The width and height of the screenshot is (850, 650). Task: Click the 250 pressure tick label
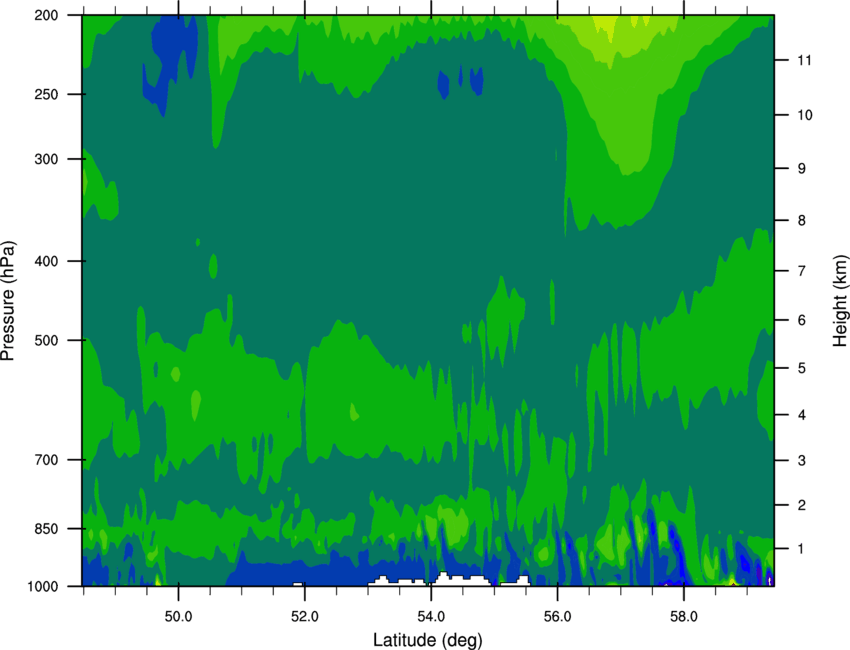point(46,94)
